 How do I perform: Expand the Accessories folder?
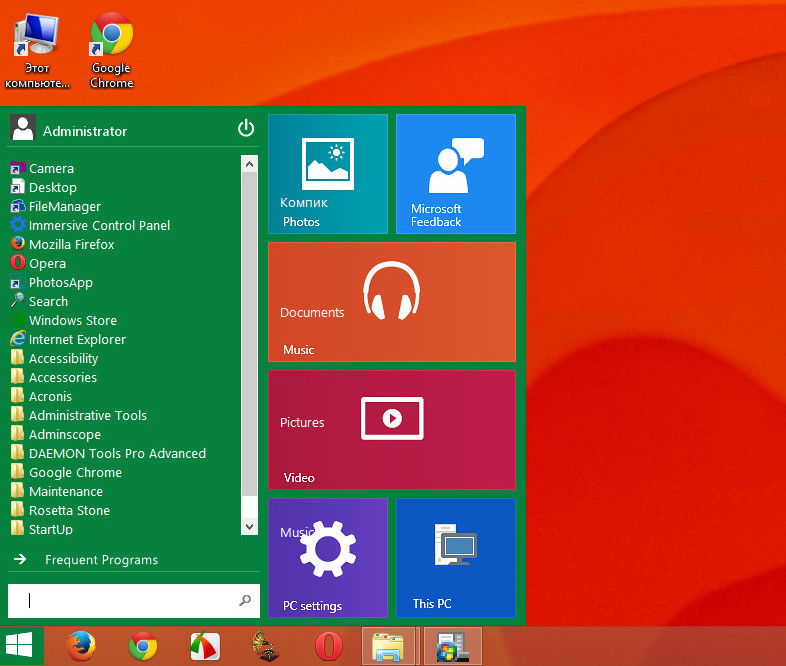[x=54, y=378]
